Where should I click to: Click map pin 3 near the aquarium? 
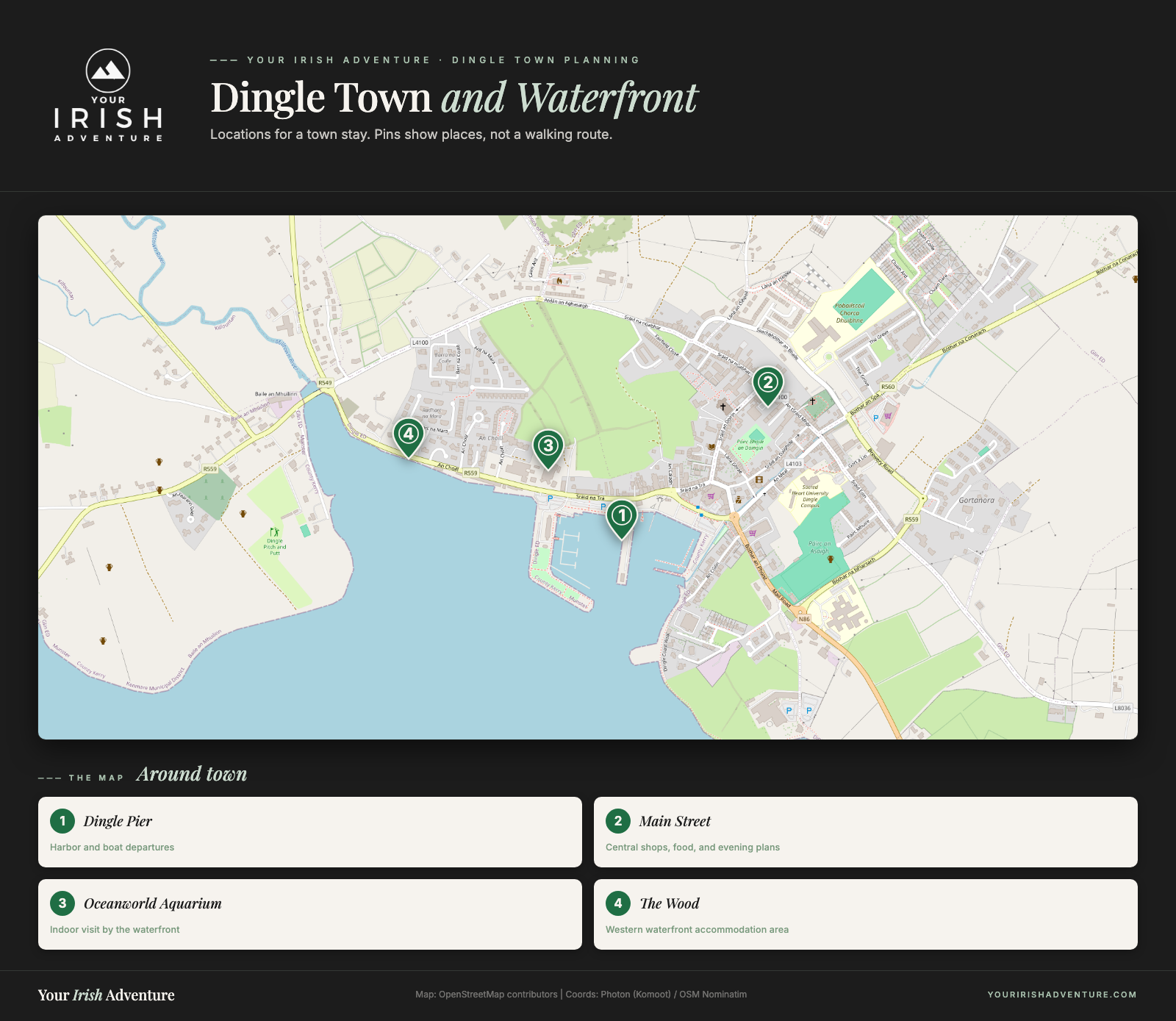(548, 449)
